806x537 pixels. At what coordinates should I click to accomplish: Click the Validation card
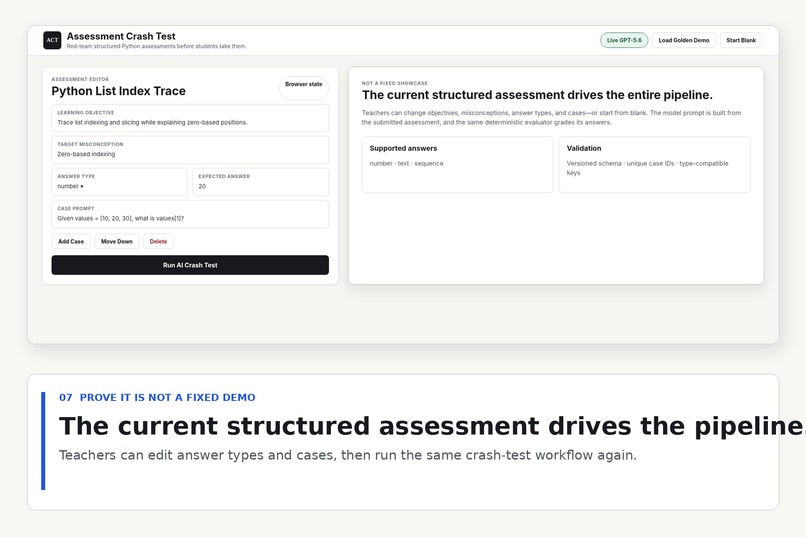click(x=654, y=164)
